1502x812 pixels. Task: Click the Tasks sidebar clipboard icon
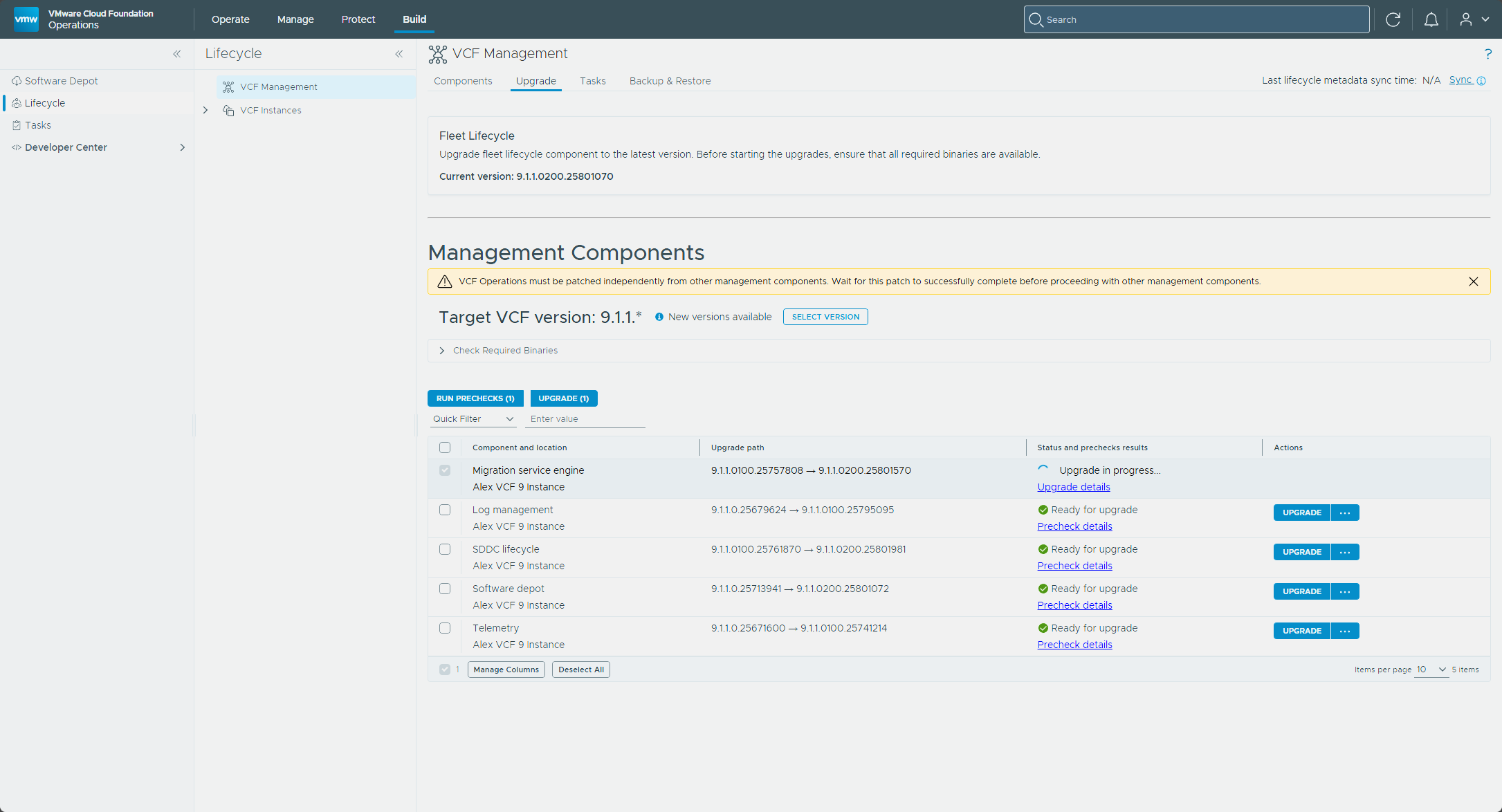(17, 125)
